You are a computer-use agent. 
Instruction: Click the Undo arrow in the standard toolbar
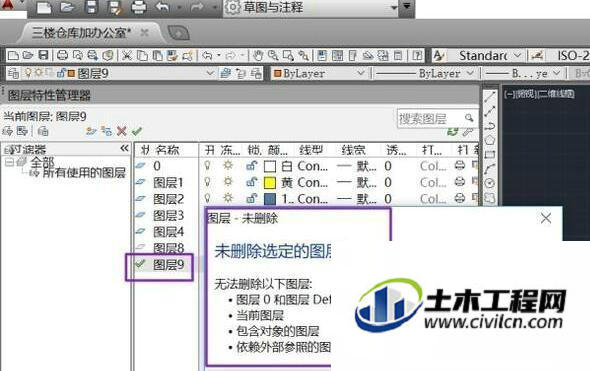(207, 56)
